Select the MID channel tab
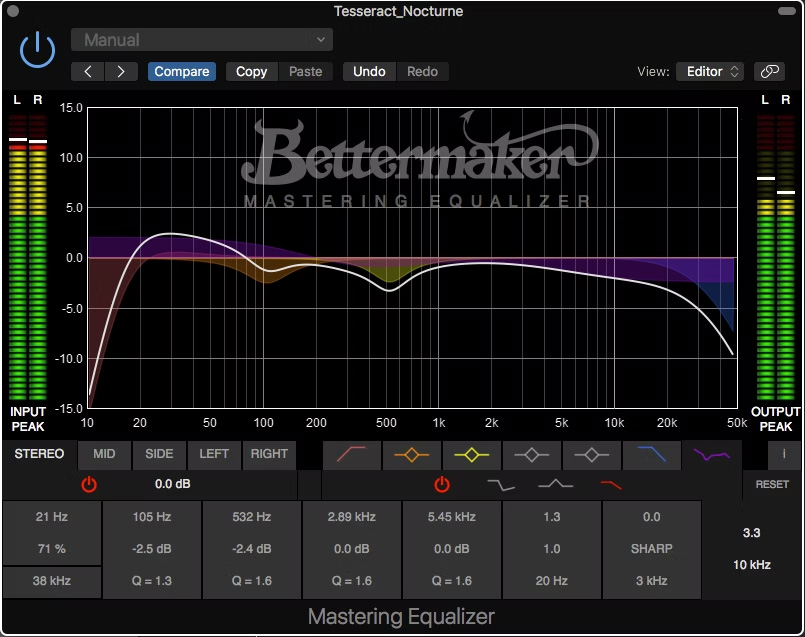Image resolution: width=805 pixels, height=637 pixels. (x=104, y=454)
